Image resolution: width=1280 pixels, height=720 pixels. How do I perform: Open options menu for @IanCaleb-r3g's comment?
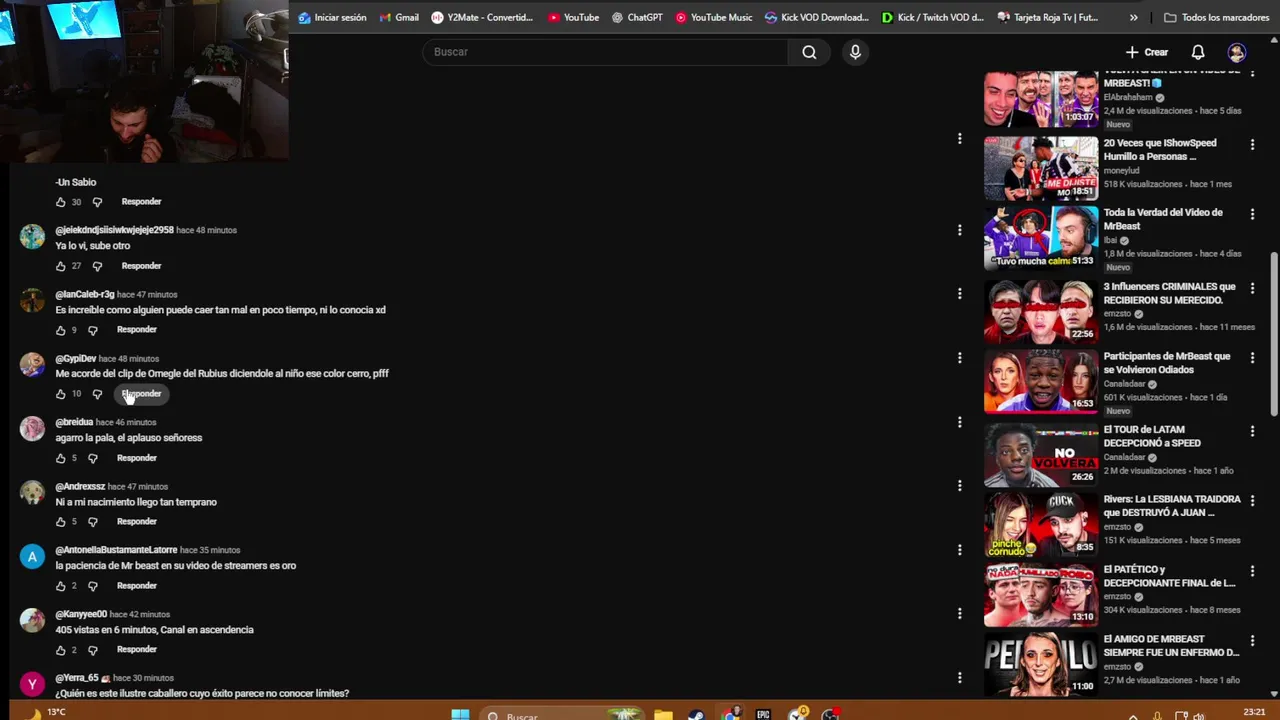pos(959,294)
